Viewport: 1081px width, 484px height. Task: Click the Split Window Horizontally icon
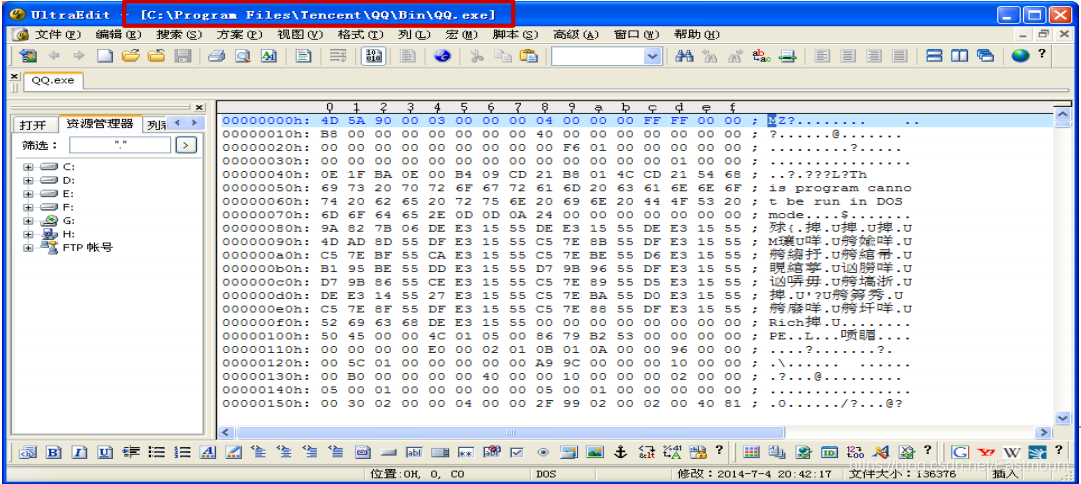point(934,56)
